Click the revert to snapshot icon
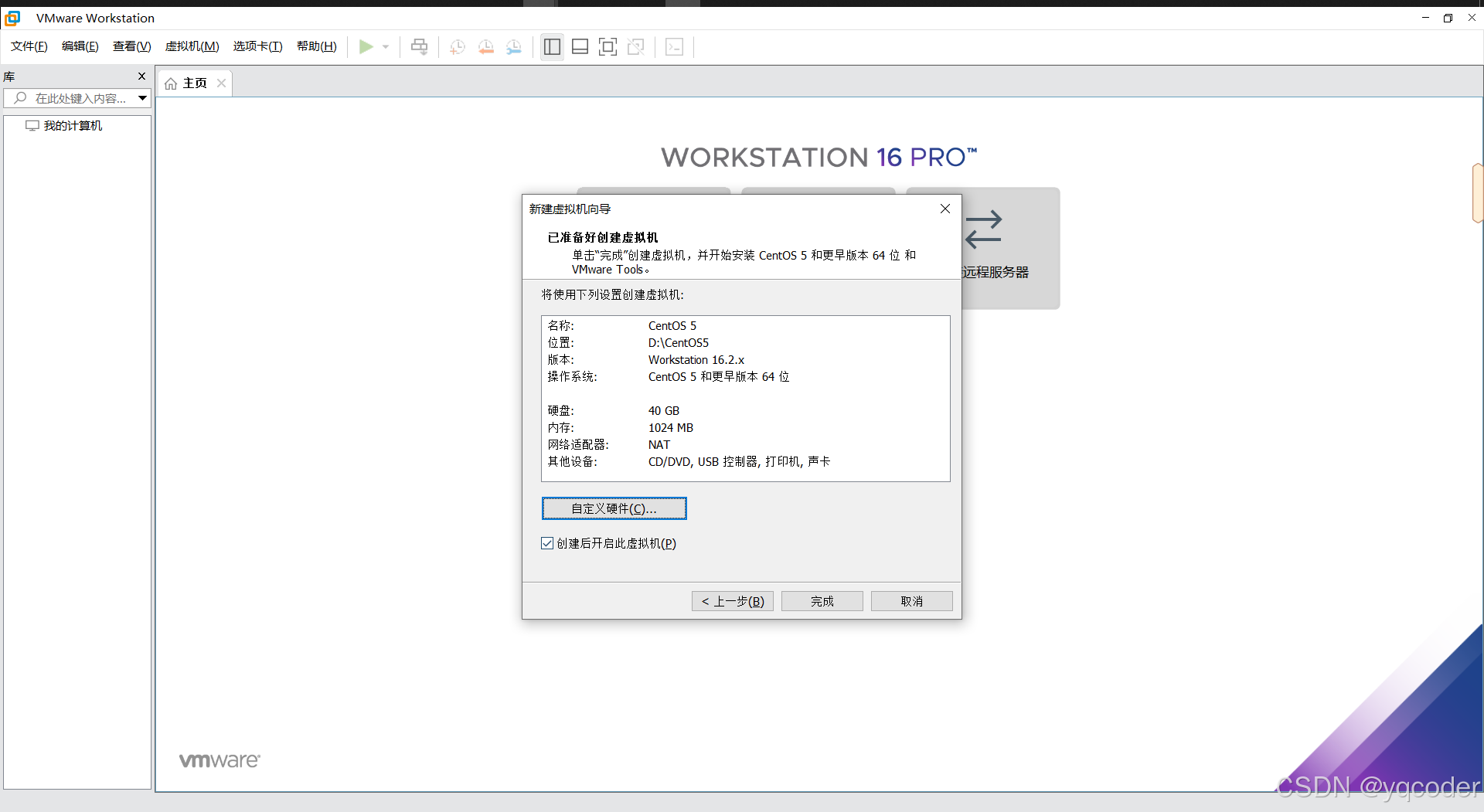The width and height of the screenshot is (1484, 812). pyautogui.click(x=486, y=47)
